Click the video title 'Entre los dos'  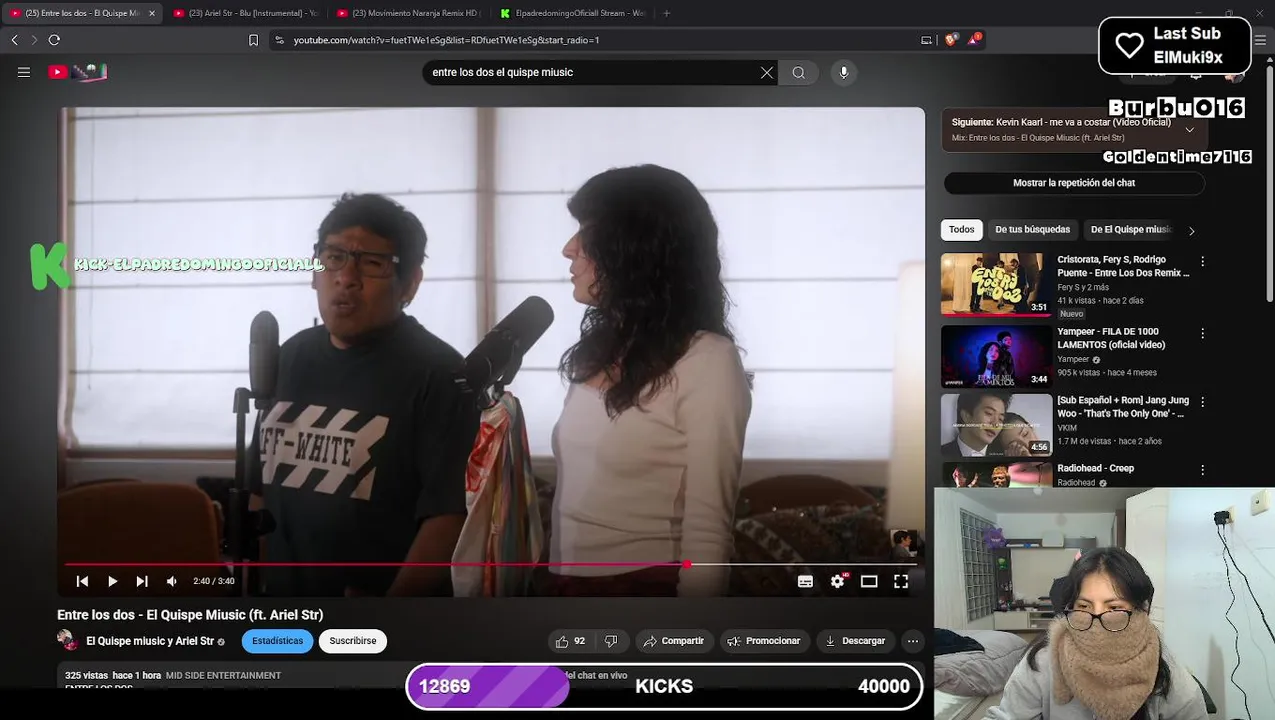[x=190, y=615]
